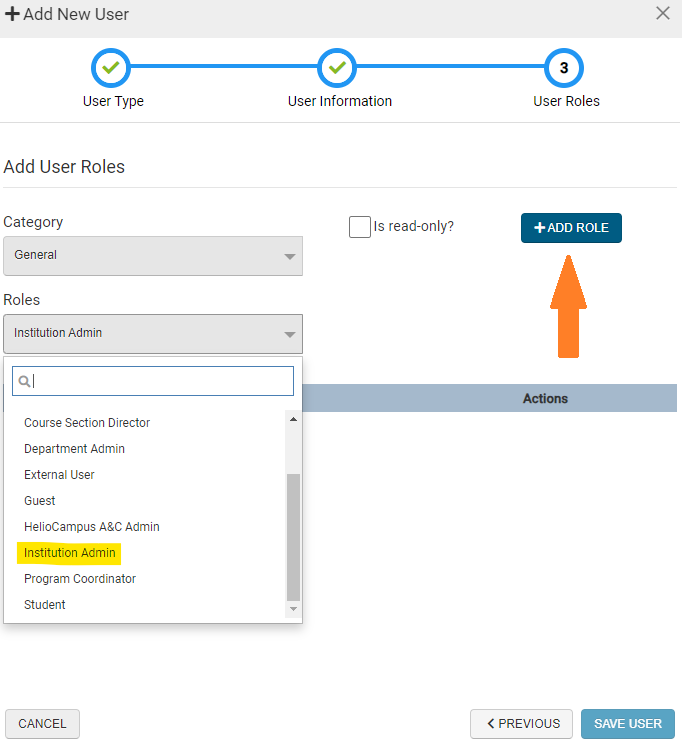Image resolution: width=682 pixels, height=742 pixels.
Task: Click the User Type step checkmark circle
Action: (x=111, y=68)
